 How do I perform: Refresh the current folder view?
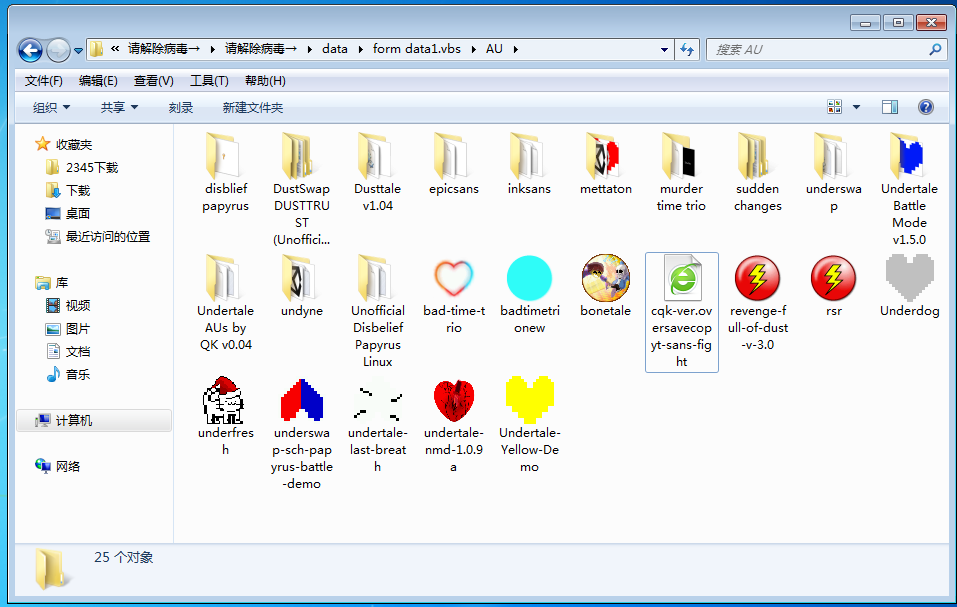(x=687, y=49)
